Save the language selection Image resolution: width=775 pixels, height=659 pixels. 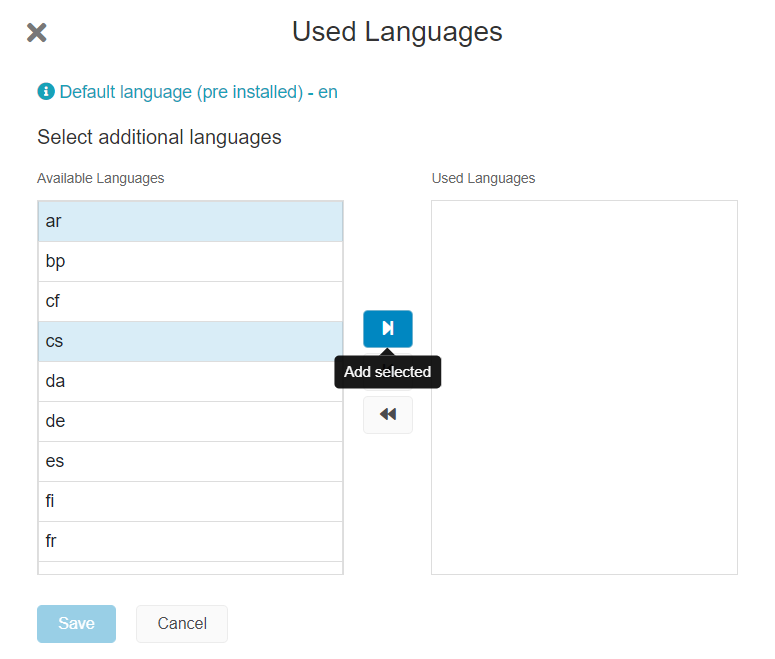point(77,624)
